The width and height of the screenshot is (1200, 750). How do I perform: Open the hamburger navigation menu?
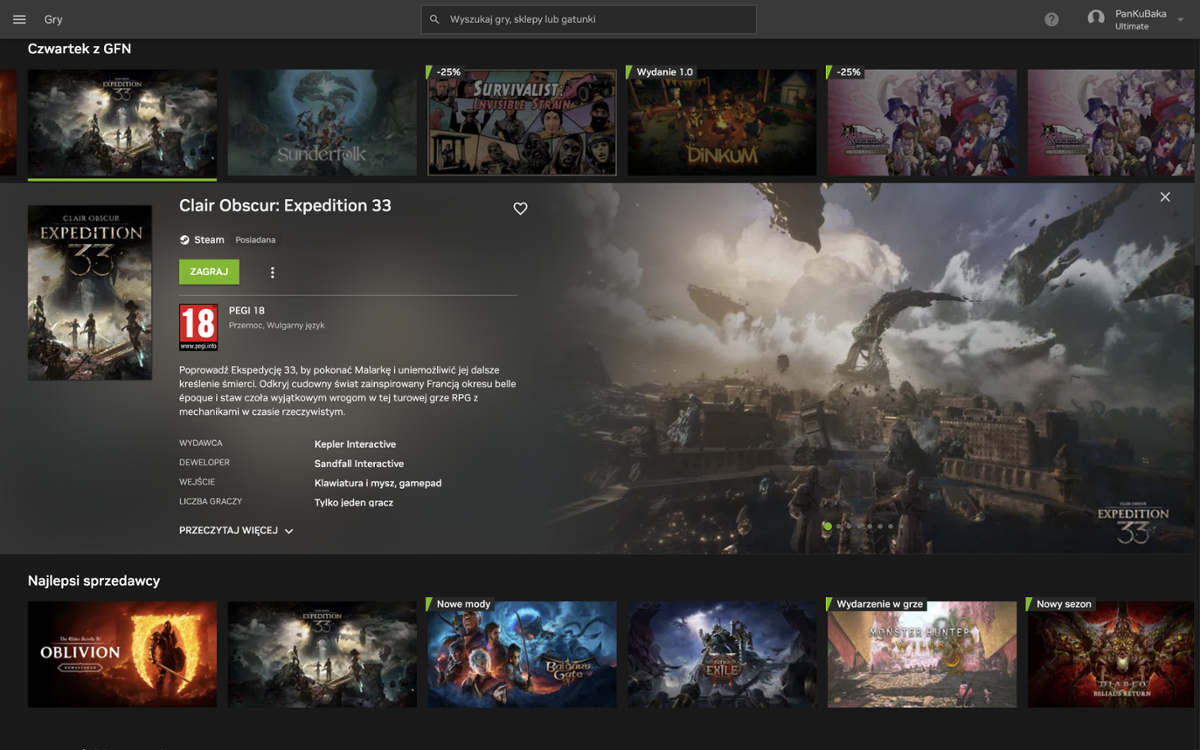click(19, 20)
